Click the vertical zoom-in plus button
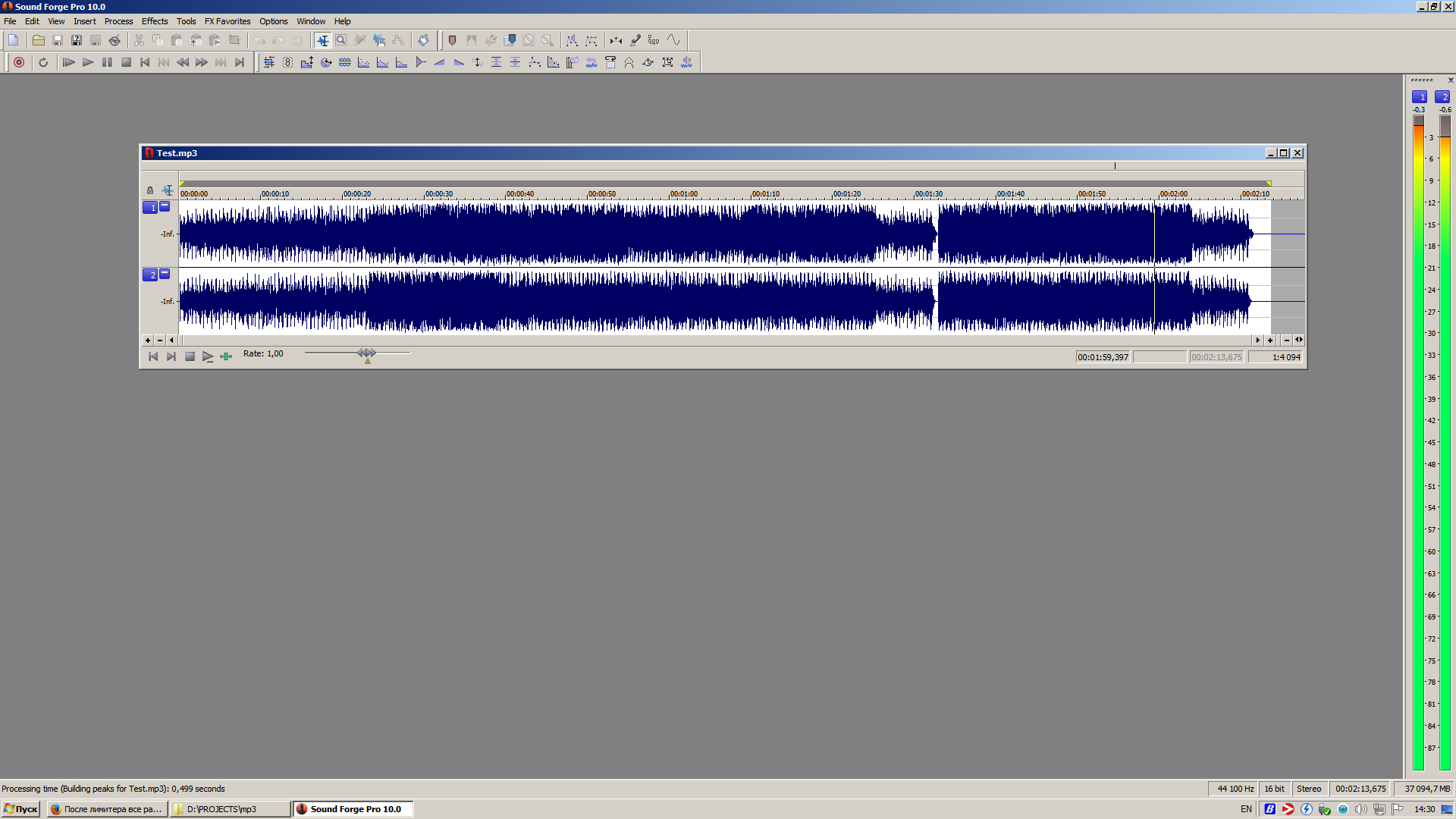 [x=148, y=340]
